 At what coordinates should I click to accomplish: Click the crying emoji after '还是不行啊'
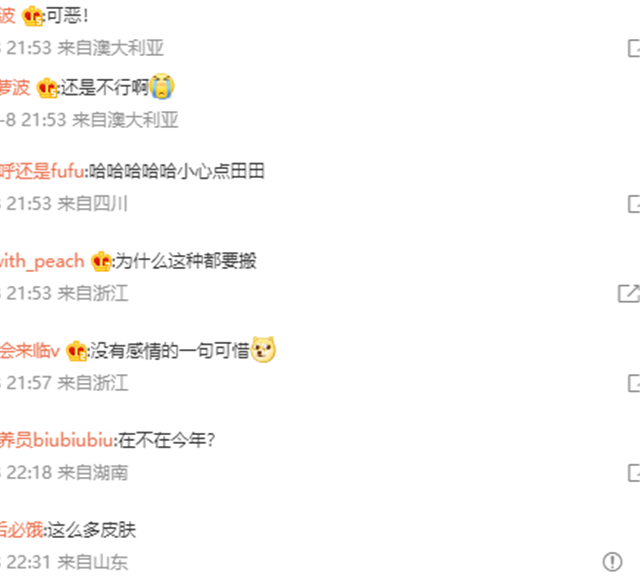click(x=162, y=86)
